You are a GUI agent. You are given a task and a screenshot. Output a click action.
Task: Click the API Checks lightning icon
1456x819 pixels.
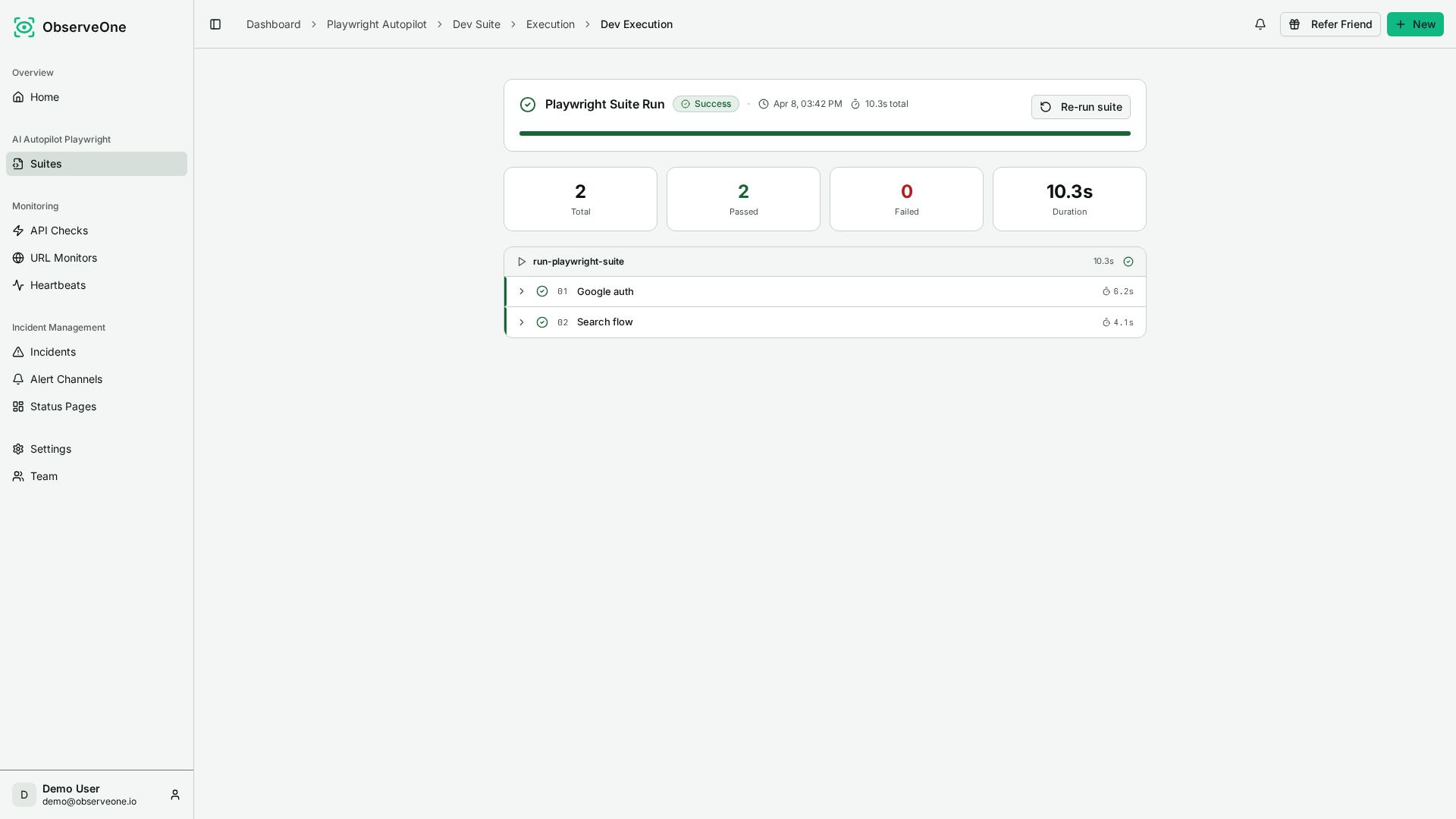[x=18, y=231]
